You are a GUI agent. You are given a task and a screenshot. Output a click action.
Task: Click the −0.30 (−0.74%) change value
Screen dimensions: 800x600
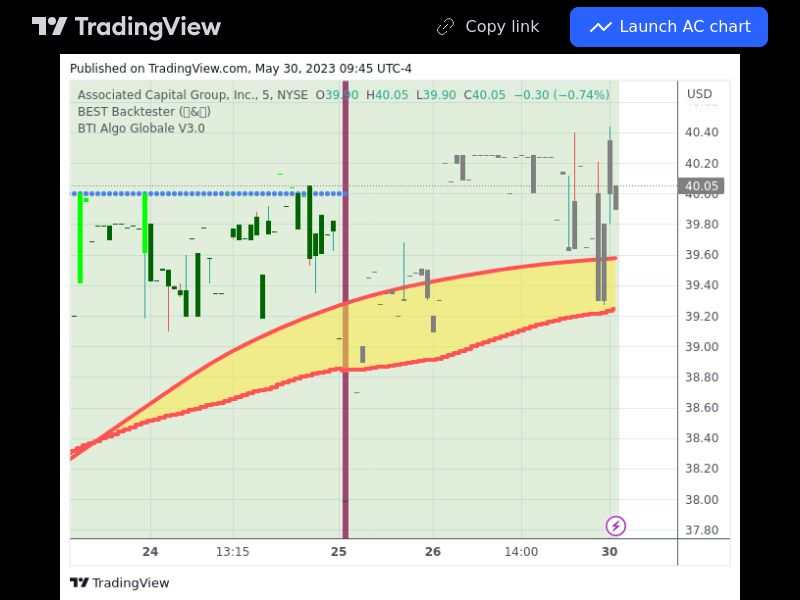click(561, 95)
